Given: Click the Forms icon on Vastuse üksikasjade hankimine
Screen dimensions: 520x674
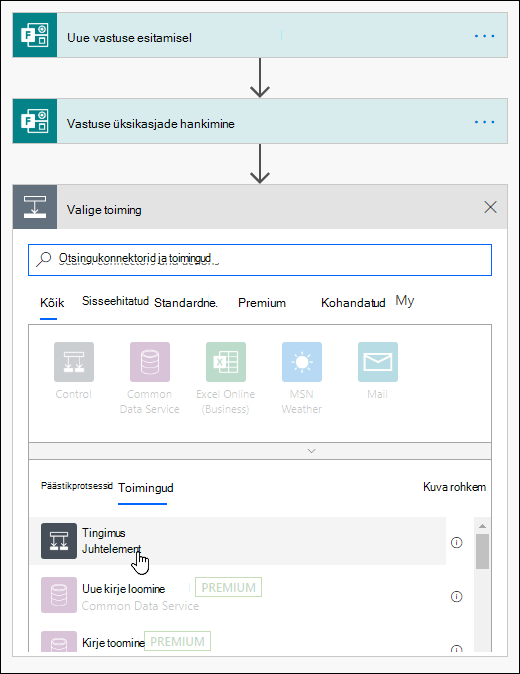Looking at the screenshot, I should click(x=35, y=121).
